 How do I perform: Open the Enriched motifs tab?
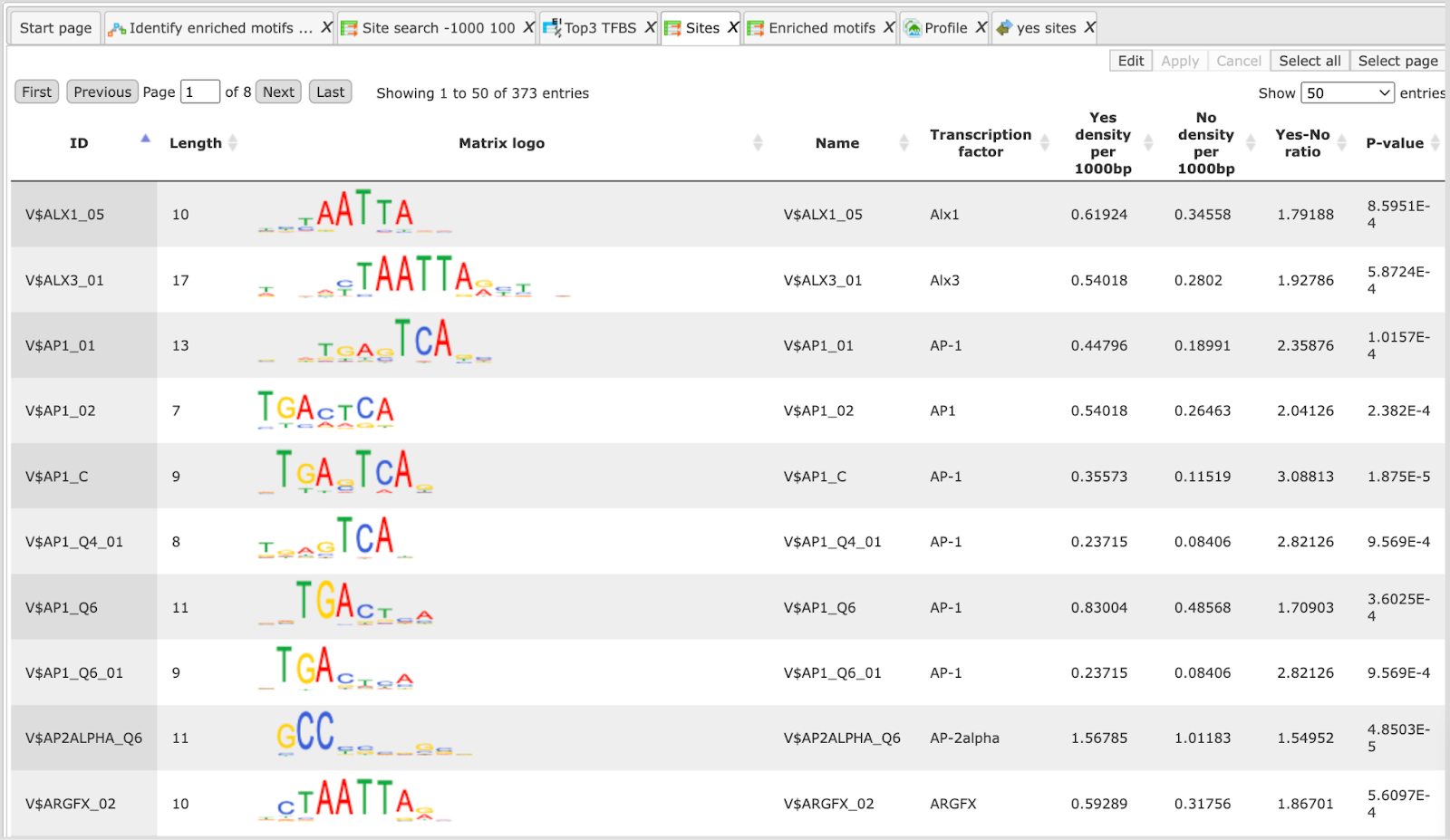[x=822, y=28]
